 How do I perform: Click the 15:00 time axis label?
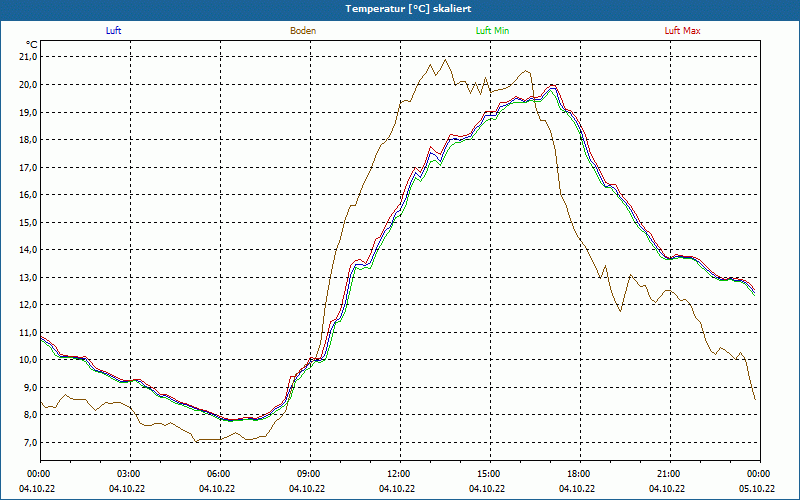[490, 473]
